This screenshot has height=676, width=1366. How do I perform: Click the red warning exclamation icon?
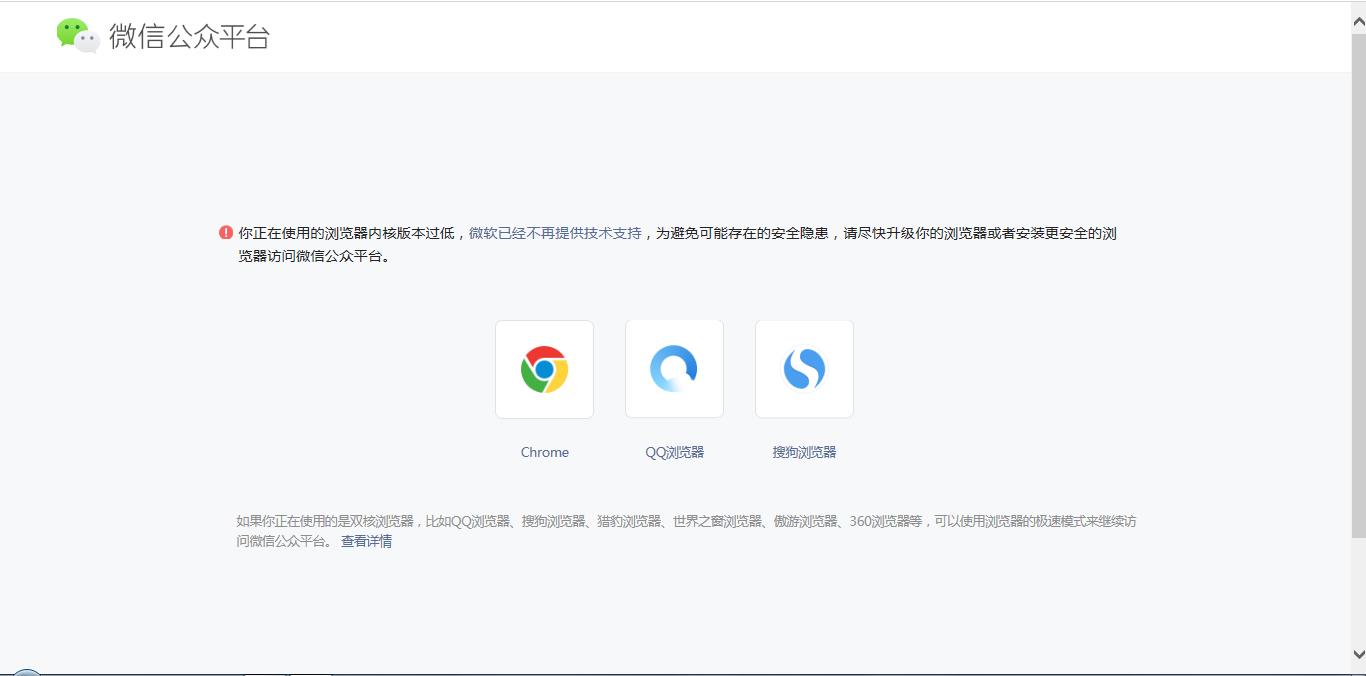click(226, 233)
